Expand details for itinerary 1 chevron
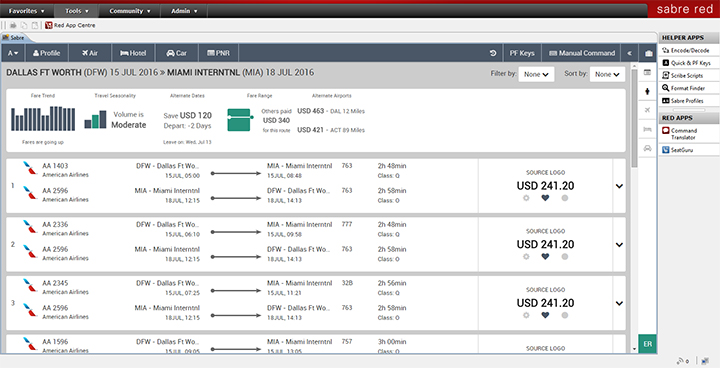This screenshot has height=368, width=720. 619,186
